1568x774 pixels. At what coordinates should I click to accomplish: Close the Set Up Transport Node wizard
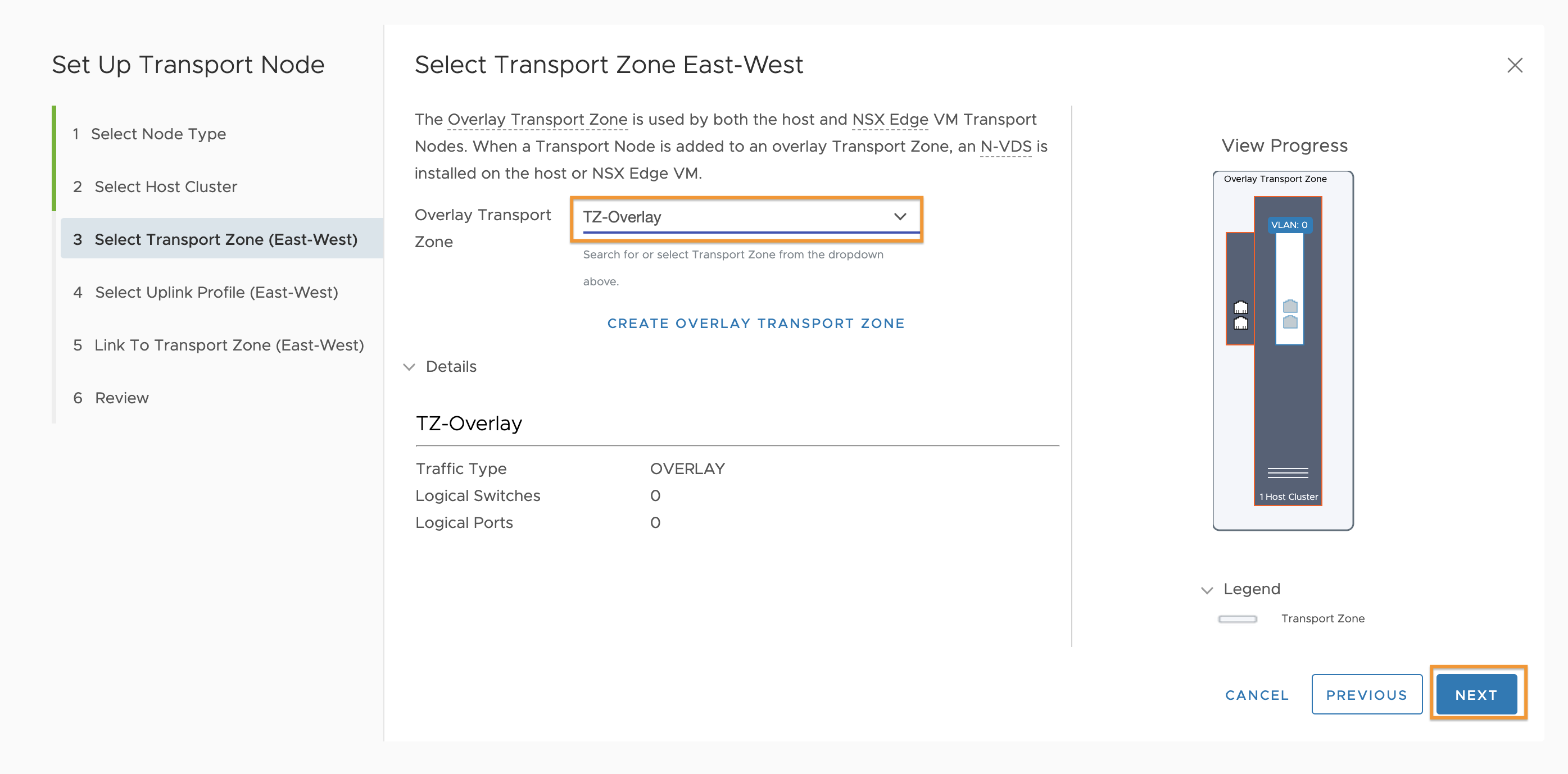[1515, 65]
